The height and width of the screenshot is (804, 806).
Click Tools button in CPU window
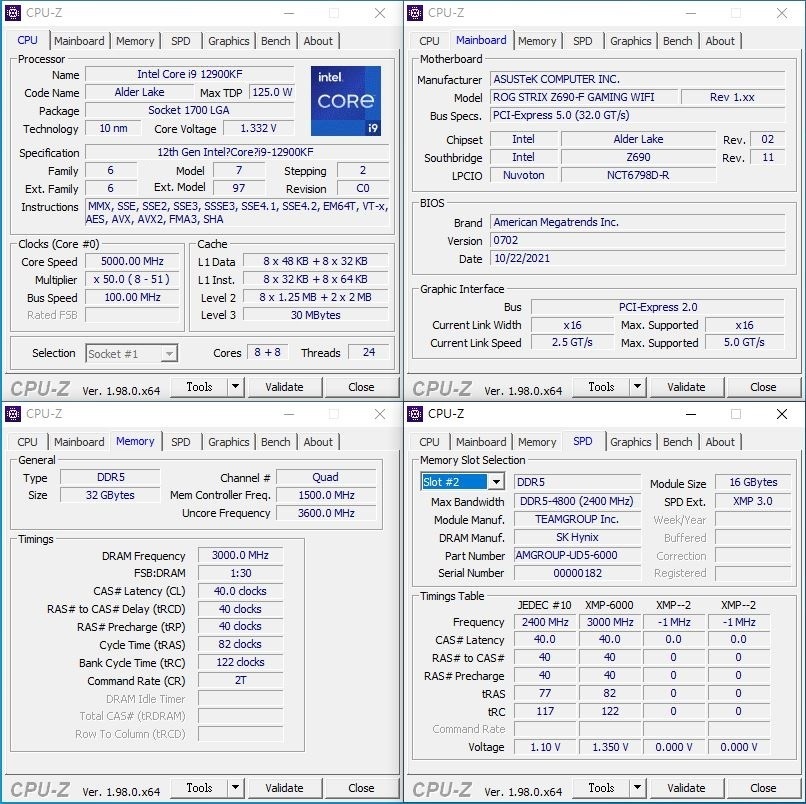click(199, 387)
